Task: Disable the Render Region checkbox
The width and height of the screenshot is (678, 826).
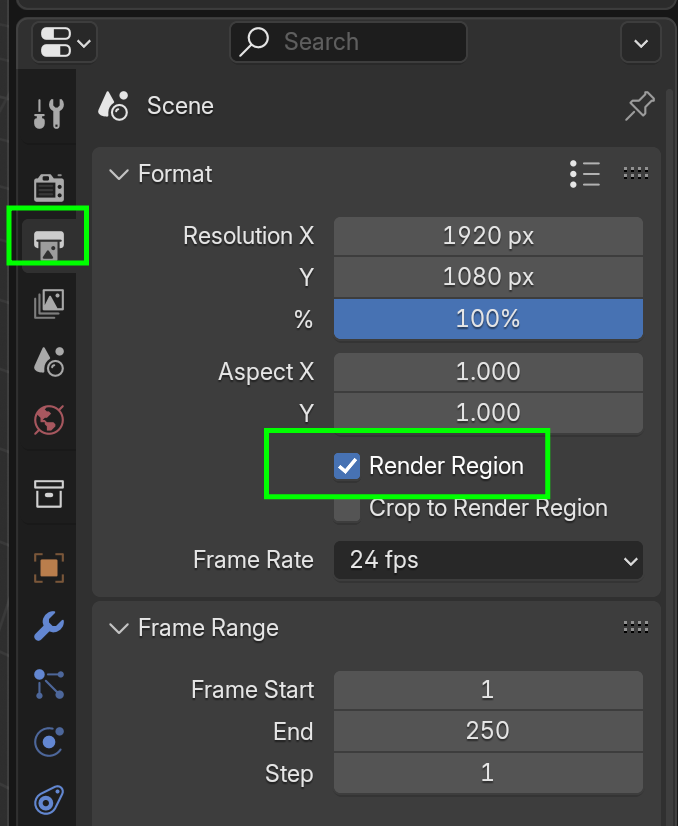Action: click(347, 466)
